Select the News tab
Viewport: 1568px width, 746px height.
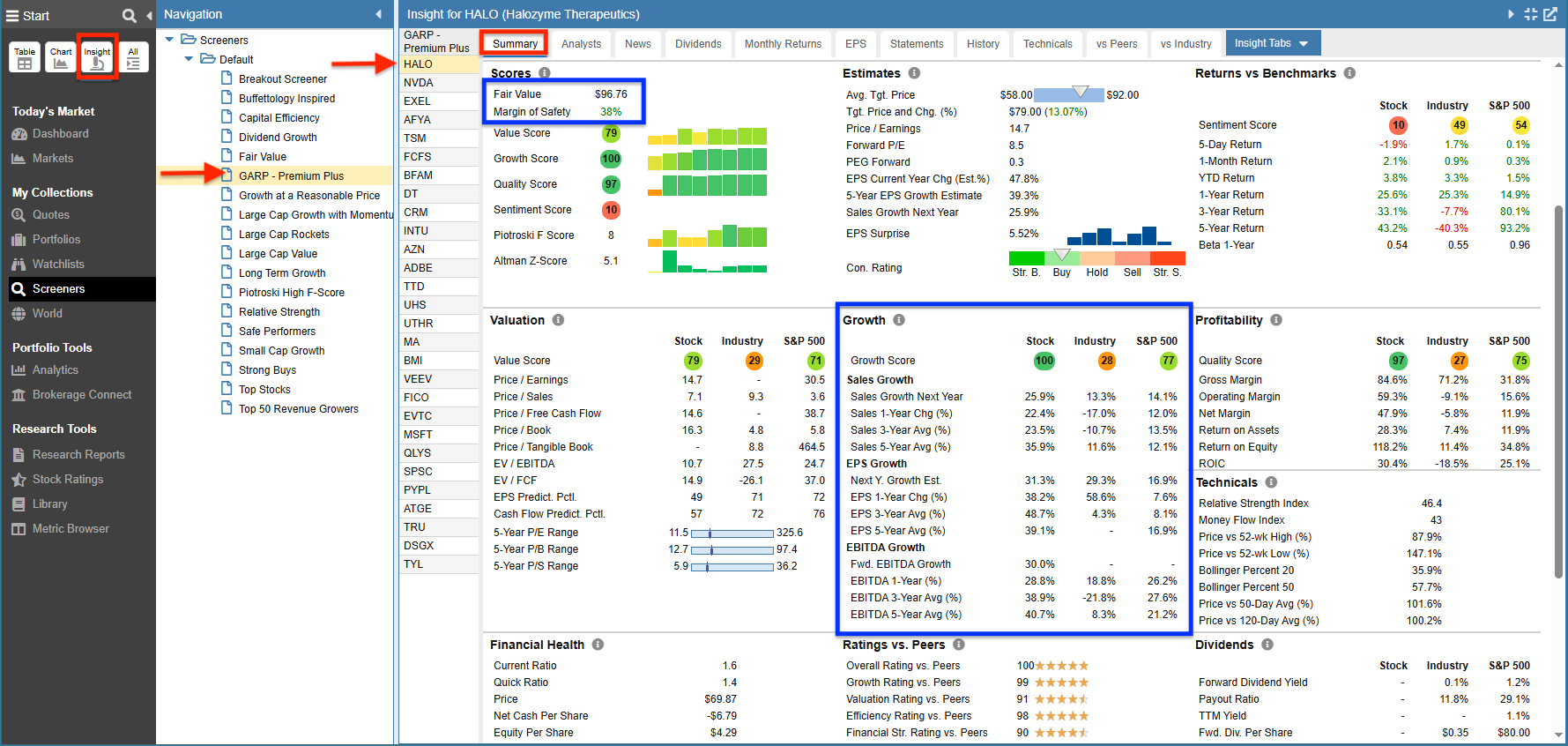638,43
